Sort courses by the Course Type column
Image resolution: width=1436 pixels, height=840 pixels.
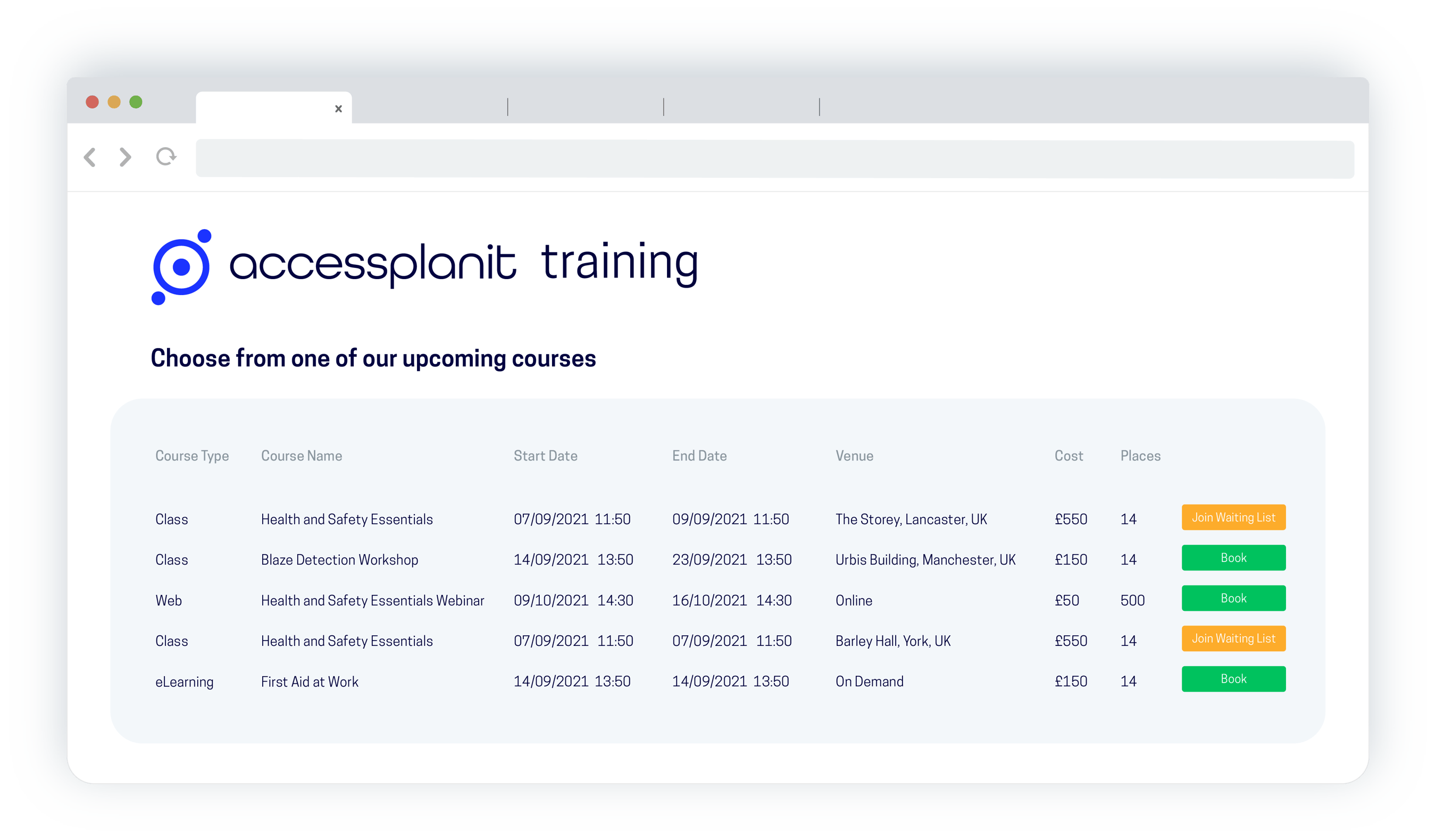coord(192,456)
